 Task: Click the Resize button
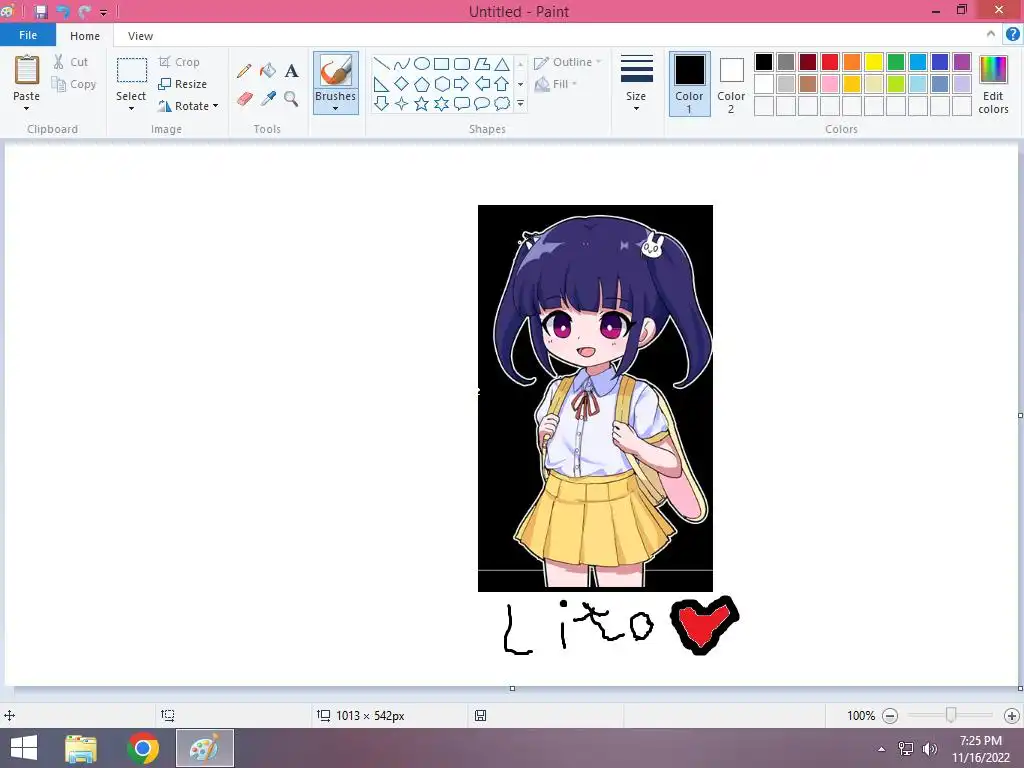[x=183, y=84]
